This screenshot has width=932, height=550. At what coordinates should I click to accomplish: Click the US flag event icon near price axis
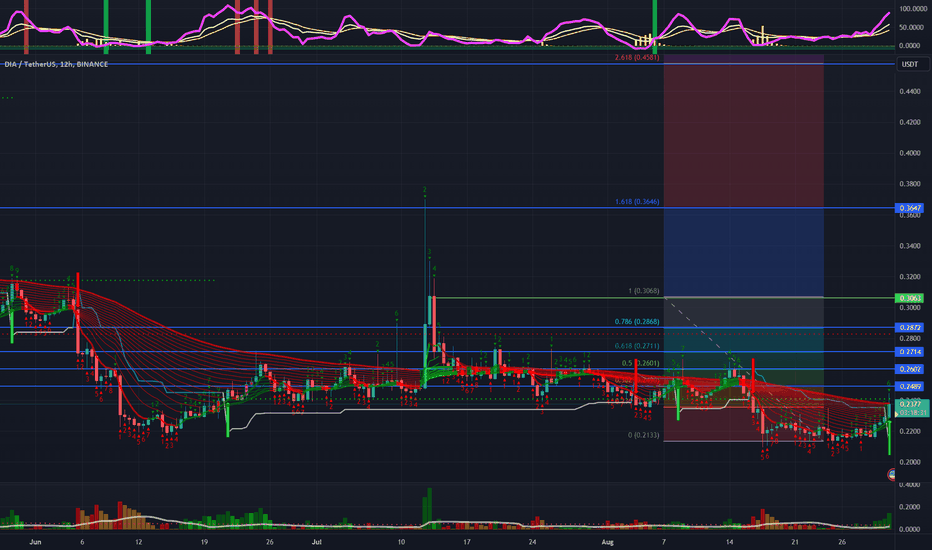pyautogui.click(x=892, y=474)
